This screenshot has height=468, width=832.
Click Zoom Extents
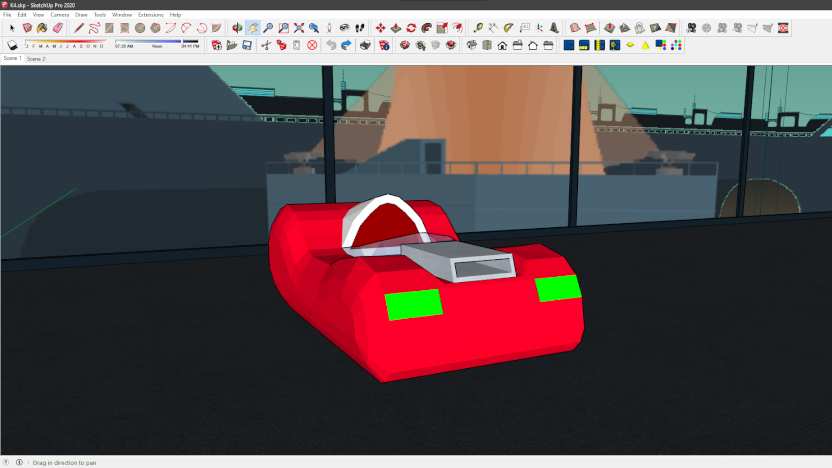tap(299, 28)
